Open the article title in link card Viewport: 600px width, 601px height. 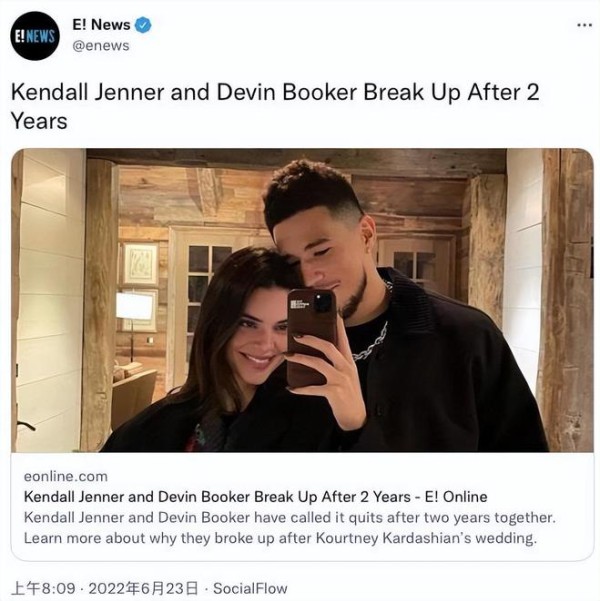pos(255,497)
